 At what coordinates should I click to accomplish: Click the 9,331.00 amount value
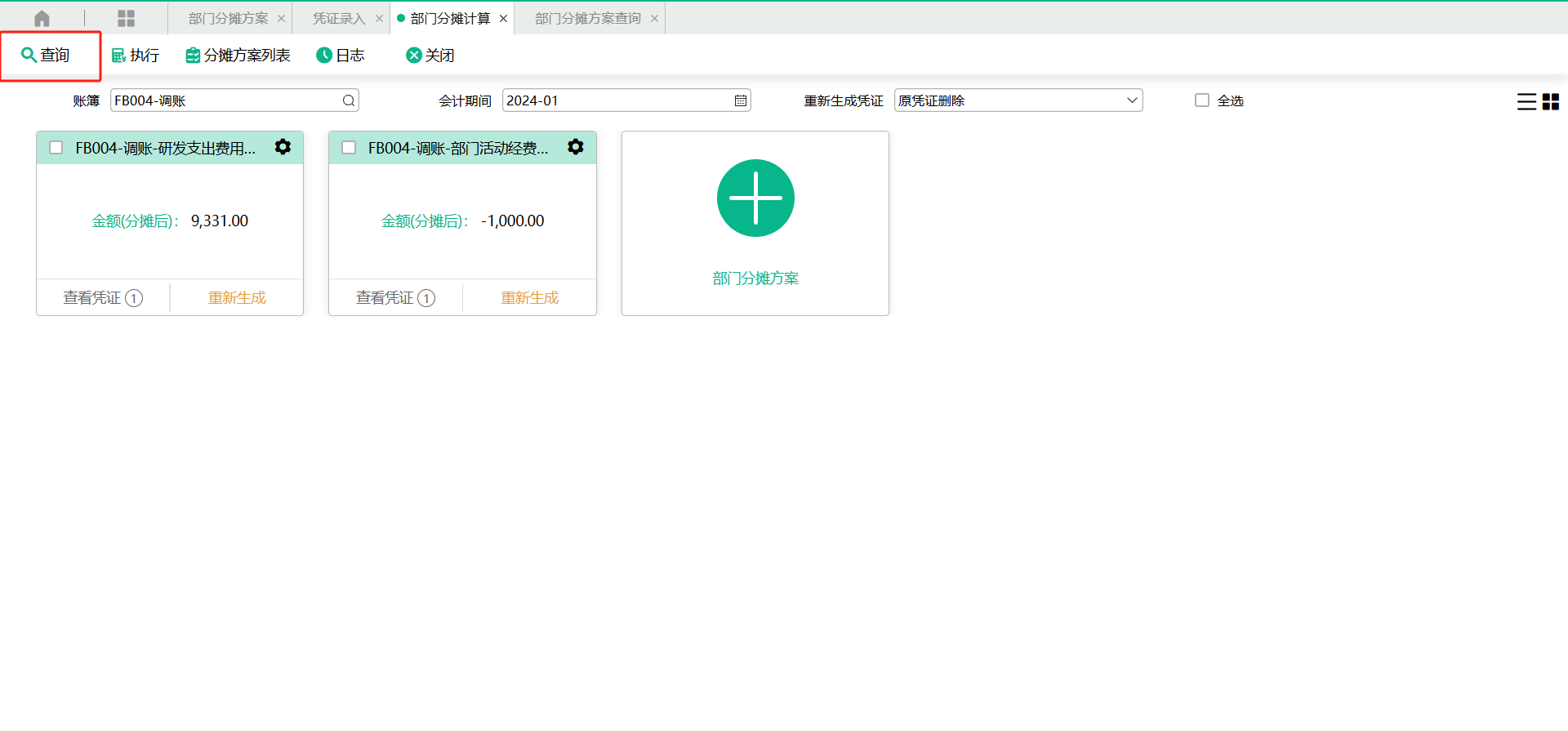click(220, 221)
